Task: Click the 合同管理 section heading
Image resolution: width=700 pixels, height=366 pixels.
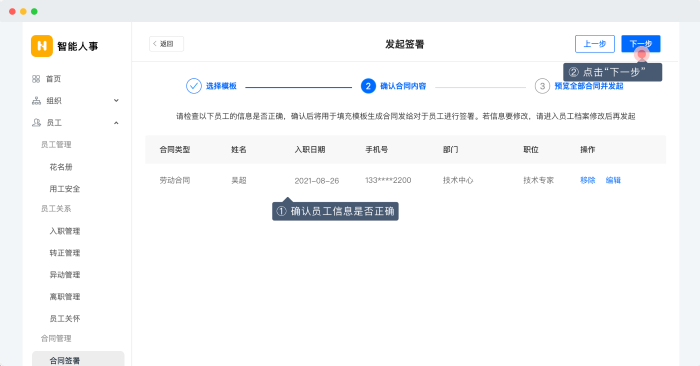Action: pos(56,338)
